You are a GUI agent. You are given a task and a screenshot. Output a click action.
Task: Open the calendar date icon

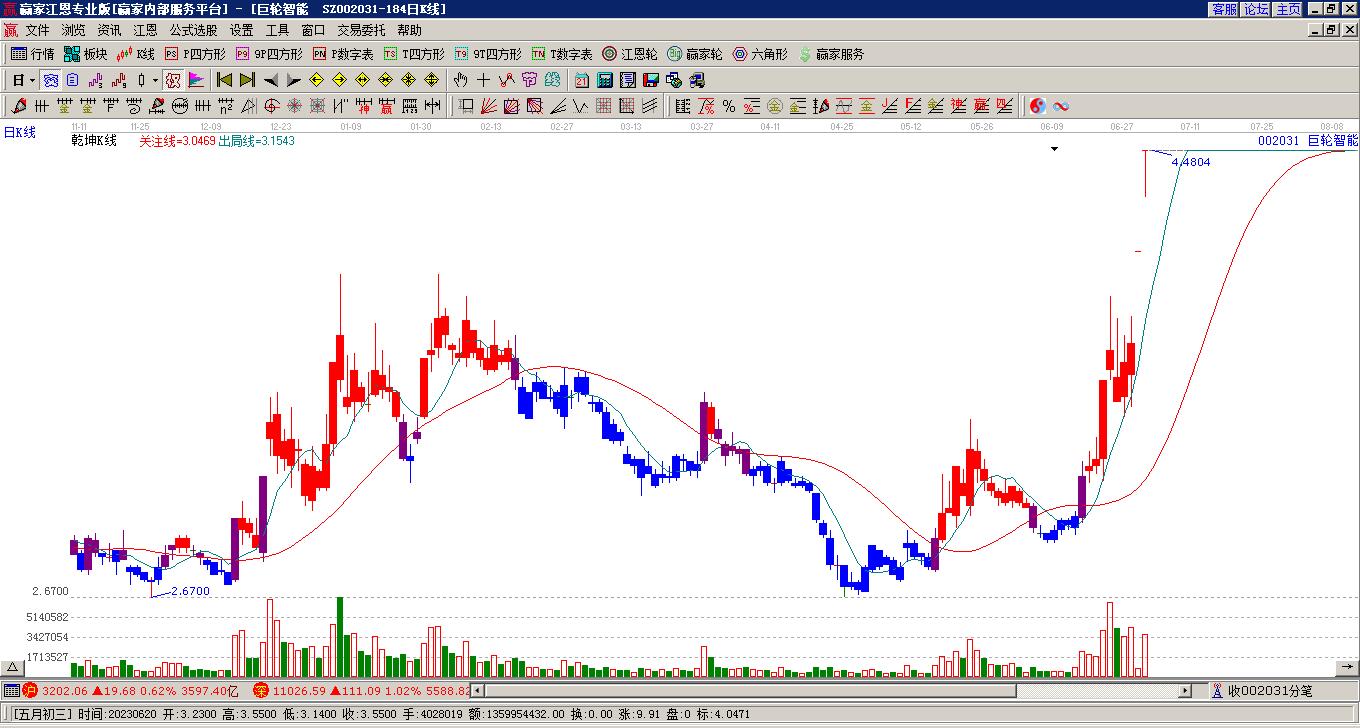click(x=582, y=80)
